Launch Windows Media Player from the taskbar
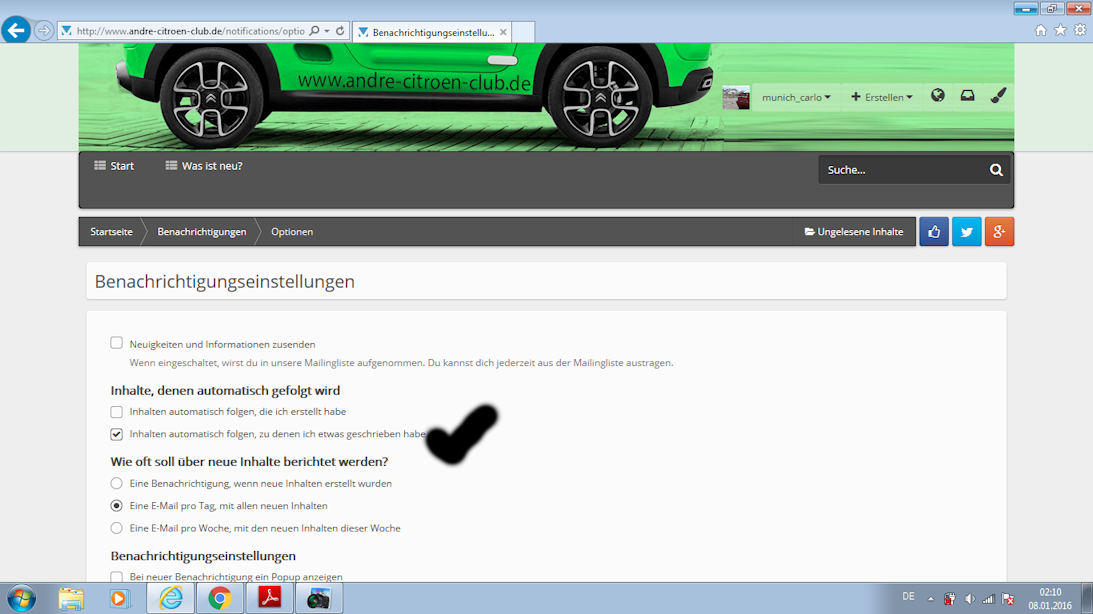The width and height of the screenshot is (1093, 614). 119,599
